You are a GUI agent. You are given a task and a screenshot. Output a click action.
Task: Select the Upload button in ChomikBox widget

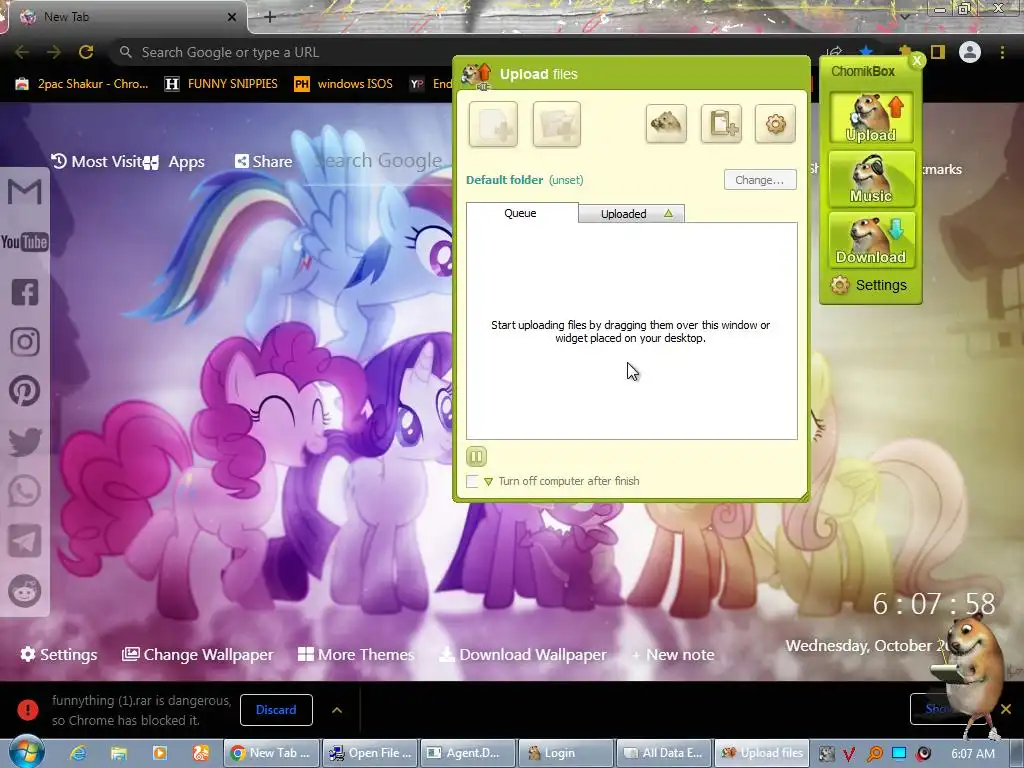[871, 118]
